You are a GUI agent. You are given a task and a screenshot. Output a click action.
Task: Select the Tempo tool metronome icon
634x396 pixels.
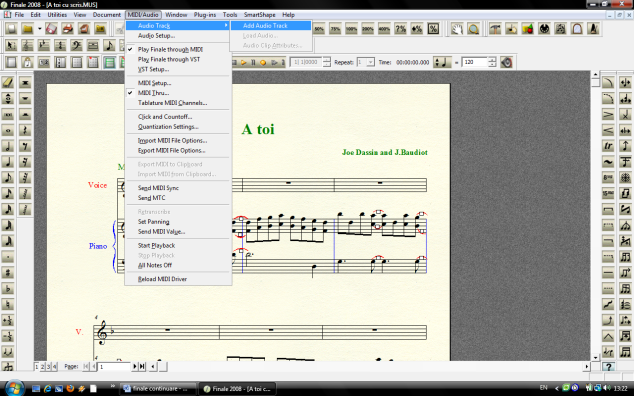pos(593,29)
